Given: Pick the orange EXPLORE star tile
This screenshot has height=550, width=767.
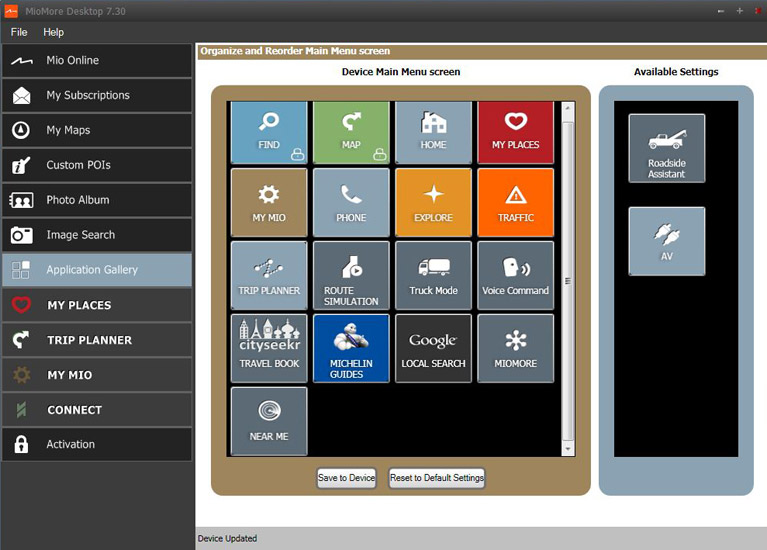Looking at the screenshot, I should 433,203.
